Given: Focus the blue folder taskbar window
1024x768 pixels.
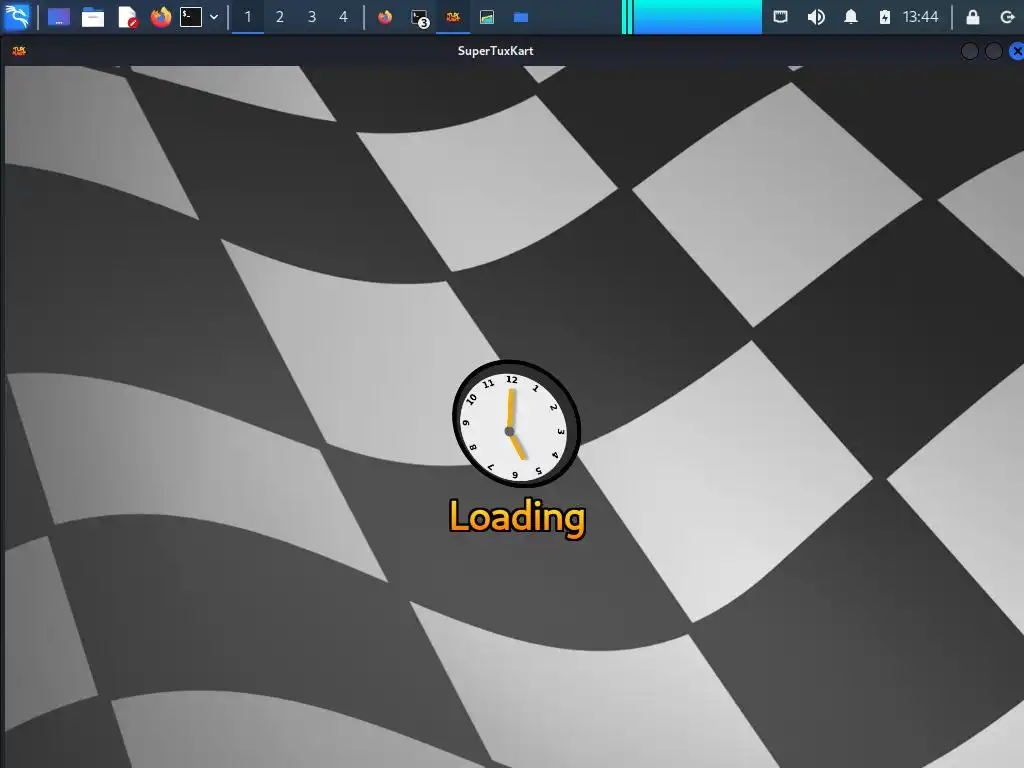Looking at the screenshot, I should (x=520, y=17).
